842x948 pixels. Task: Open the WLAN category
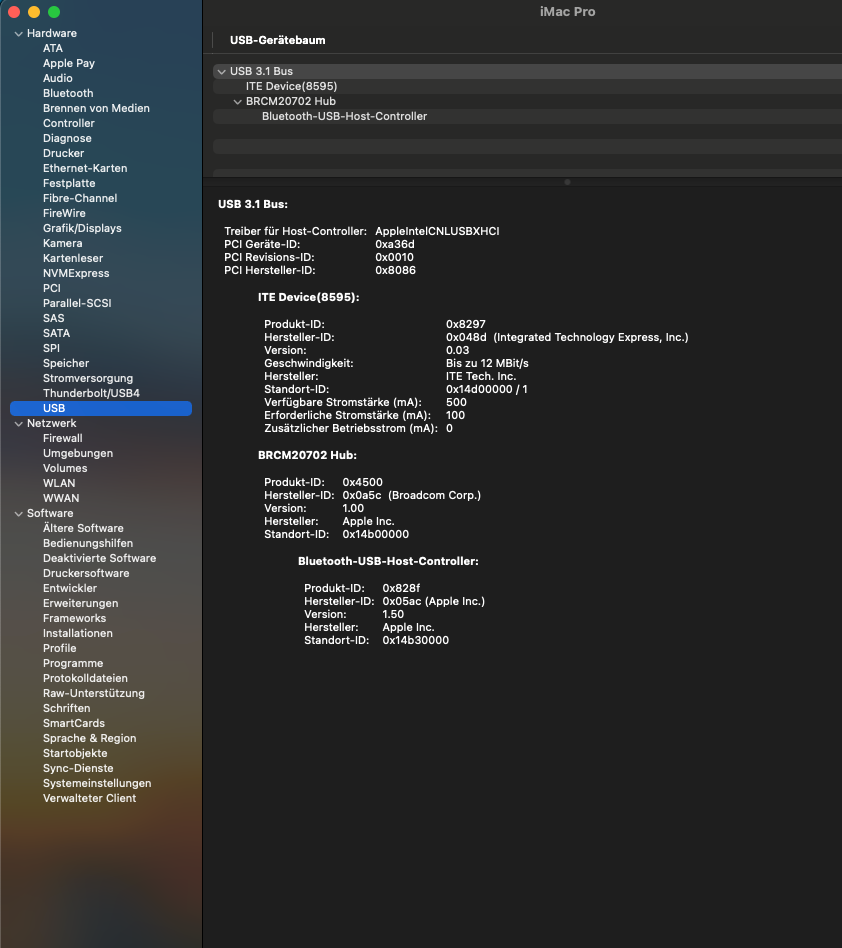pos(59,483)
